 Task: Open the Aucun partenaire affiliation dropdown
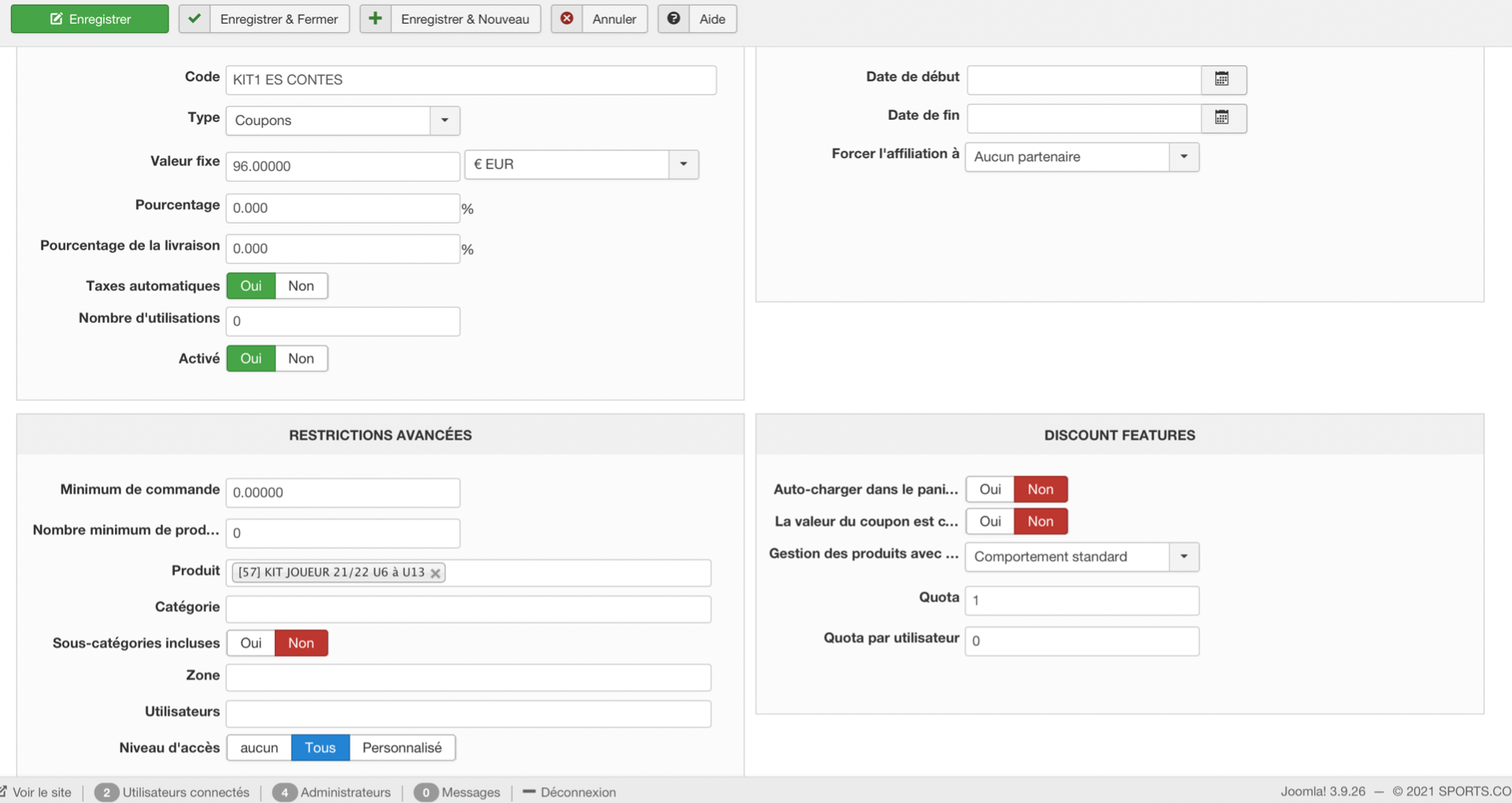click(x=1183, y=157)
